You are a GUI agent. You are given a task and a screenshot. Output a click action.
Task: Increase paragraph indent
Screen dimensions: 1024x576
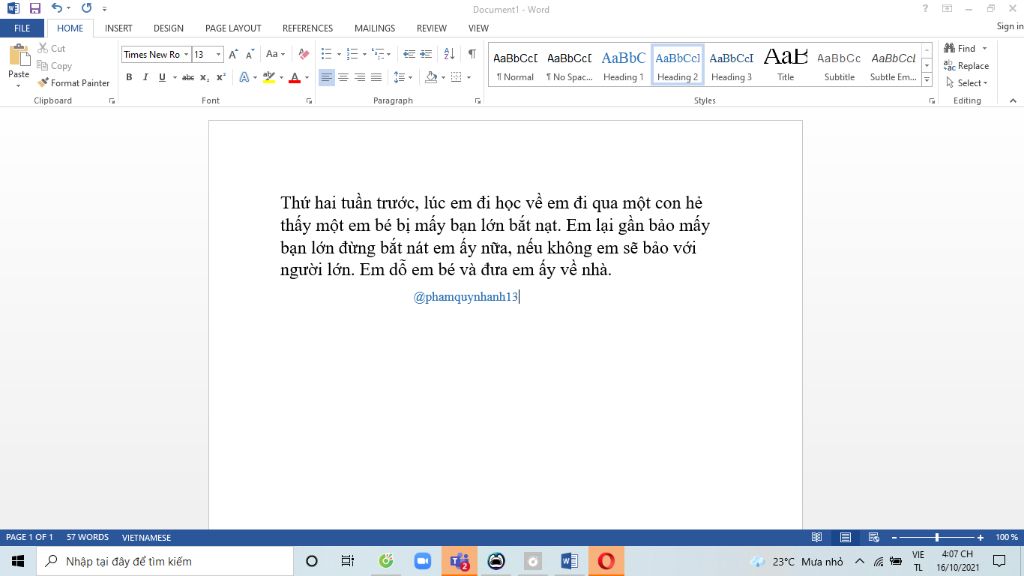(426, 54)
